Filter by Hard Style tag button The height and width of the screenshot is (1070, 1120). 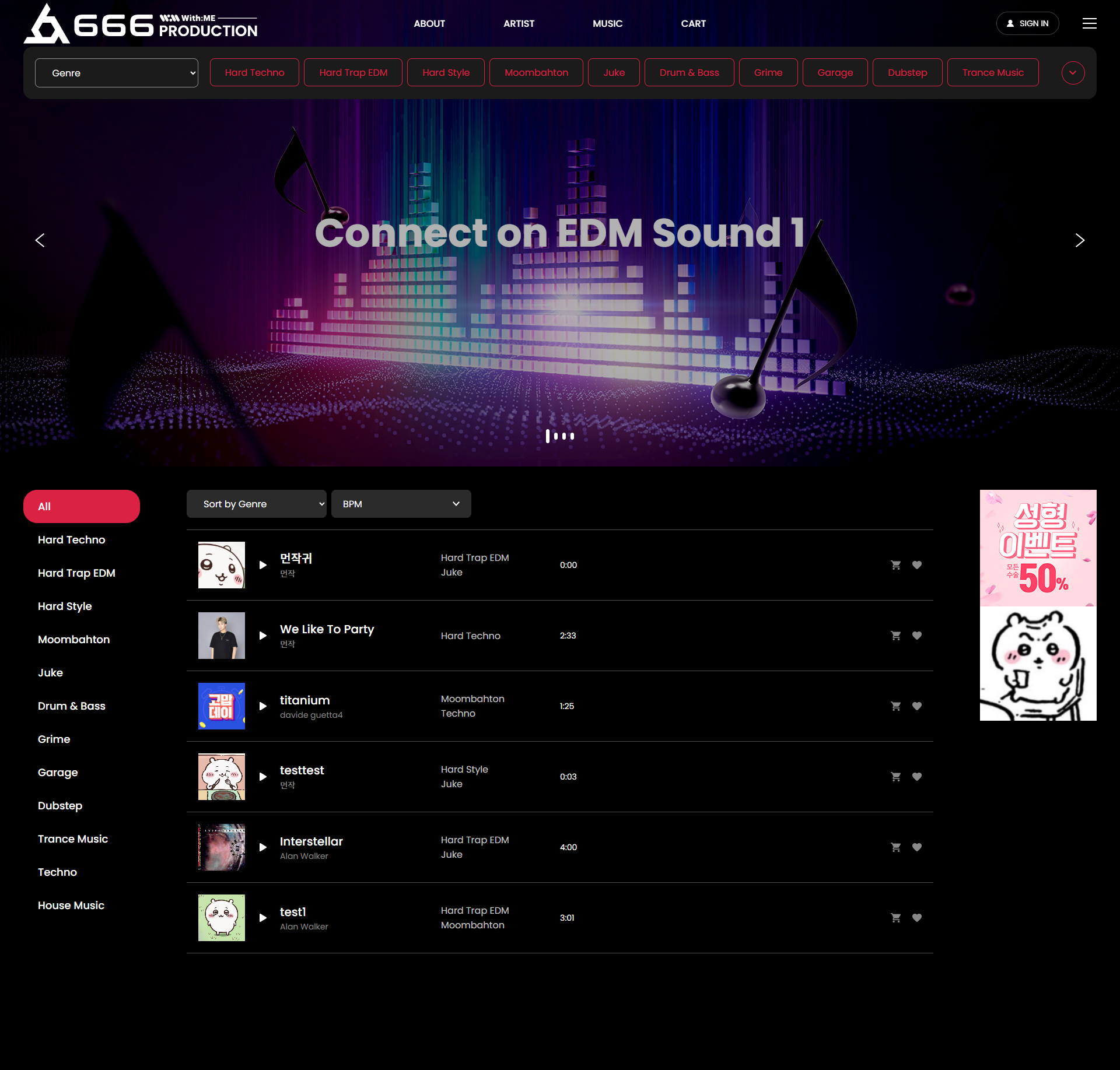(446, 72)
